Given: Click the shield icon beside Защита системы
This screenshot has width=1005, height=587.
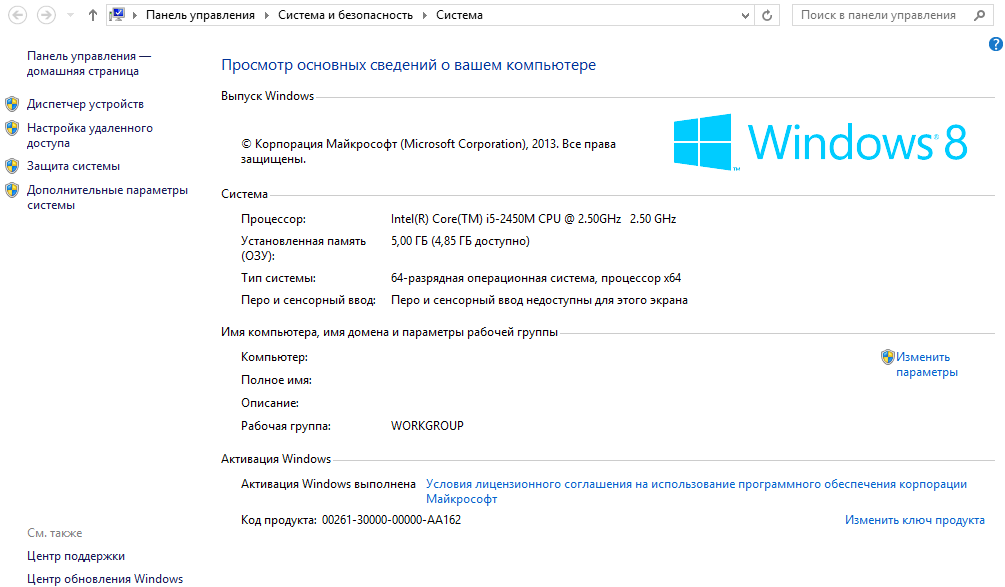Looking at the screenshot, I should (12, 166).
